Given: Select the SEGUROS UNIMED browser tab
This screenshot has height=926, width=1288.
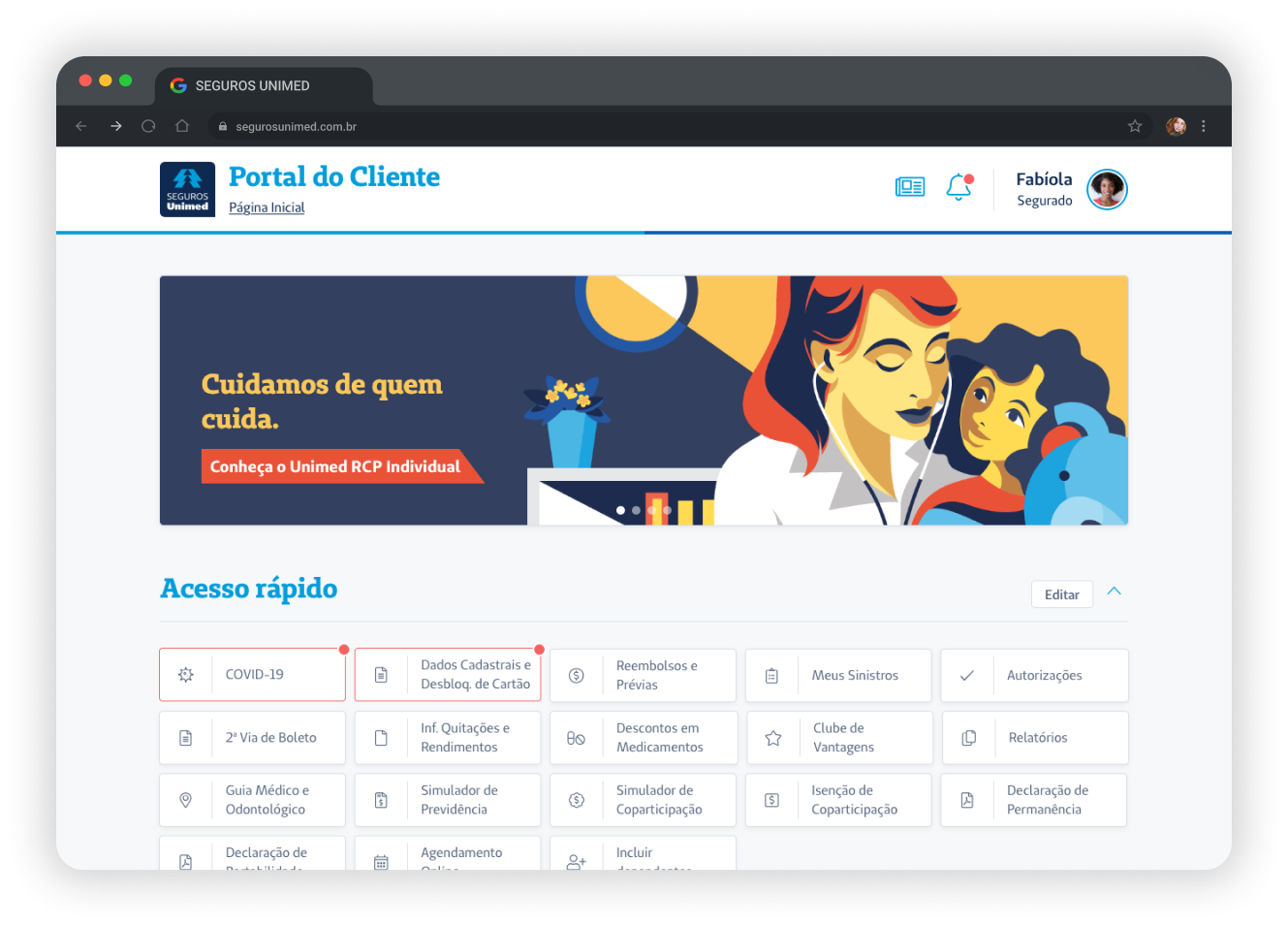Looking at the screenshot, I should tap(264, 85).
